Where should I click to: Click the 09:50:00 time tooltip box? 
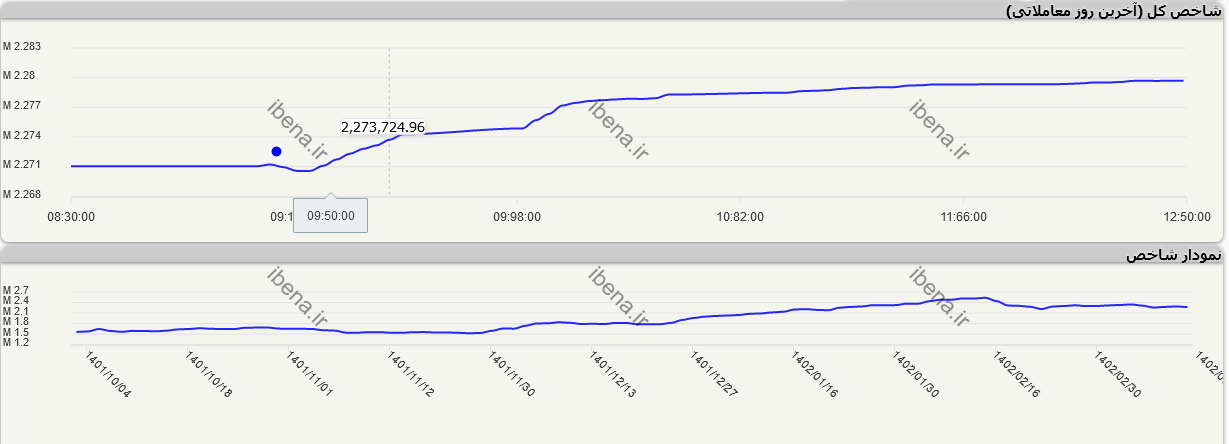coord(330,215)
